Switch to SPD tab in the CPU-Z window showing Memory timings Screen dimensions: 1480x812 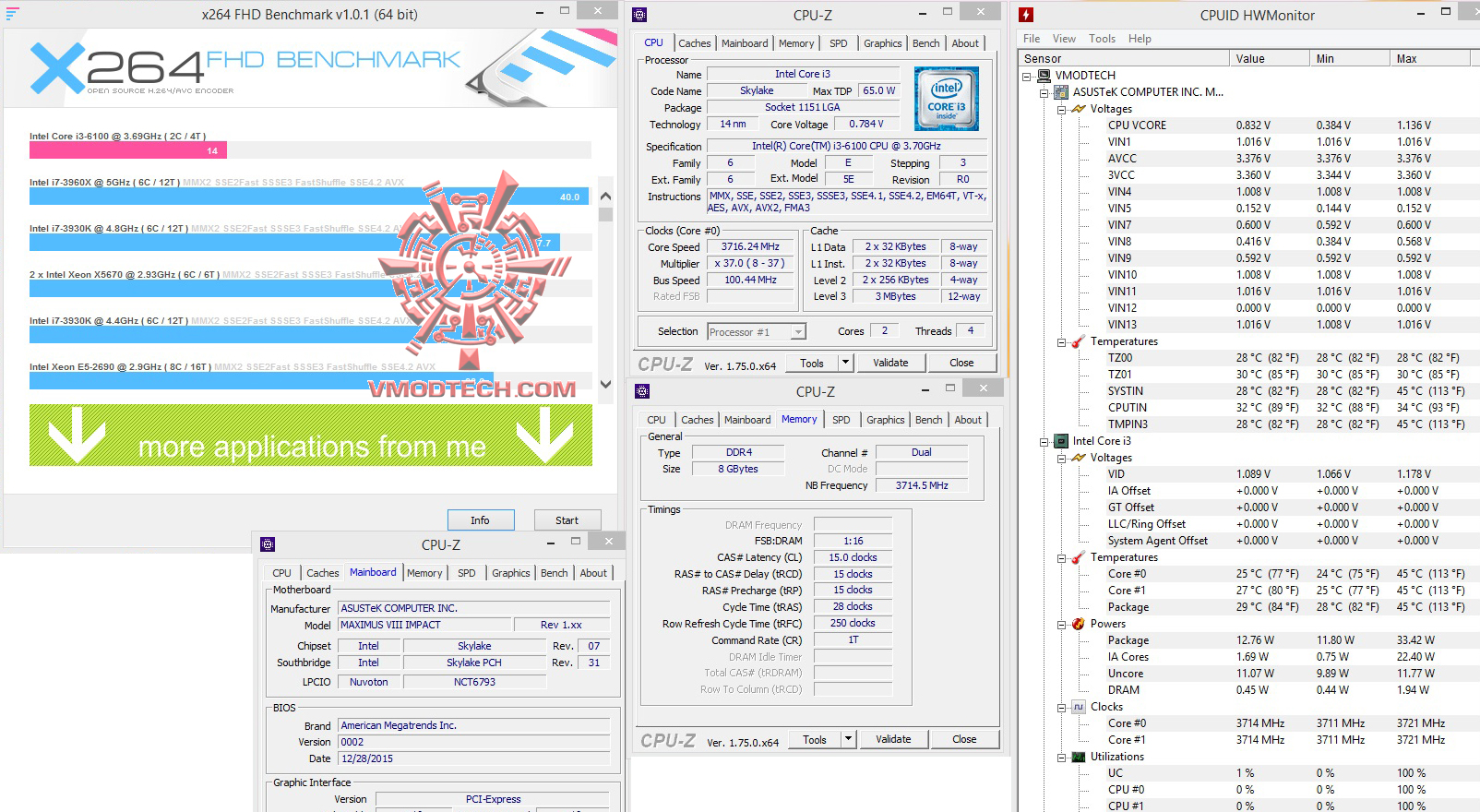(841, 420)
